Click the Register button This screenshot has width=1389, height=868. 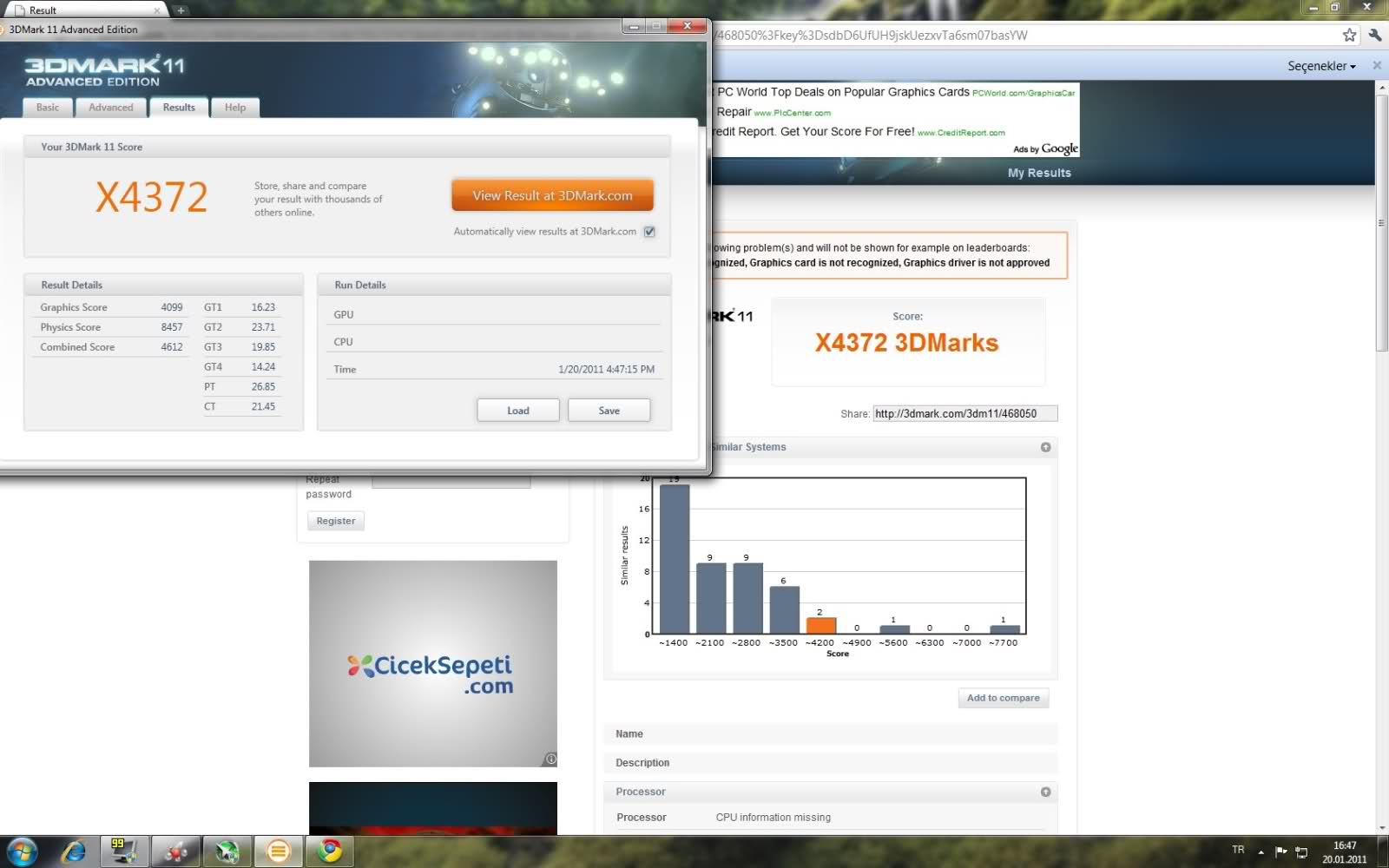[336, 521]
